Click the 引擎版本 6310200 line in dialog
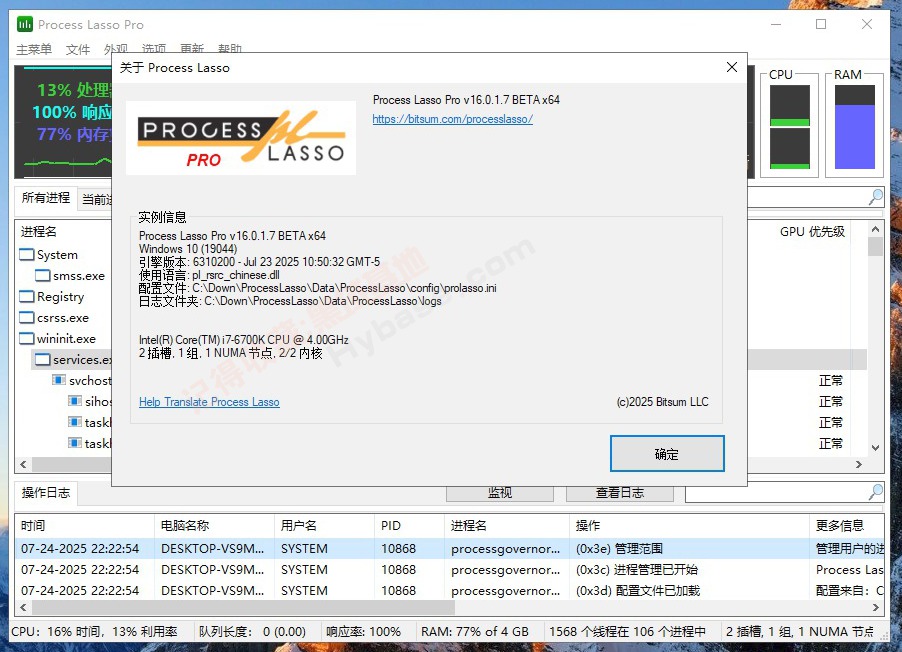The width and height of the screenshot is (902, 652). tap(259, 262)
